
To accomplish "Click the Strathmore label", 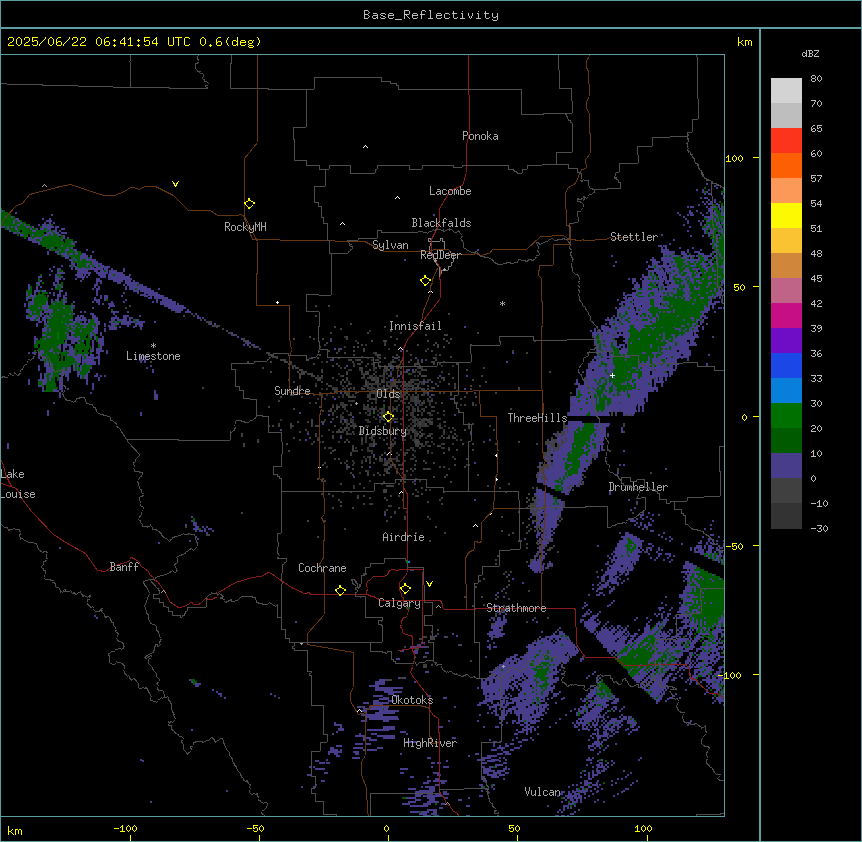I will click(x=516, y=608).
